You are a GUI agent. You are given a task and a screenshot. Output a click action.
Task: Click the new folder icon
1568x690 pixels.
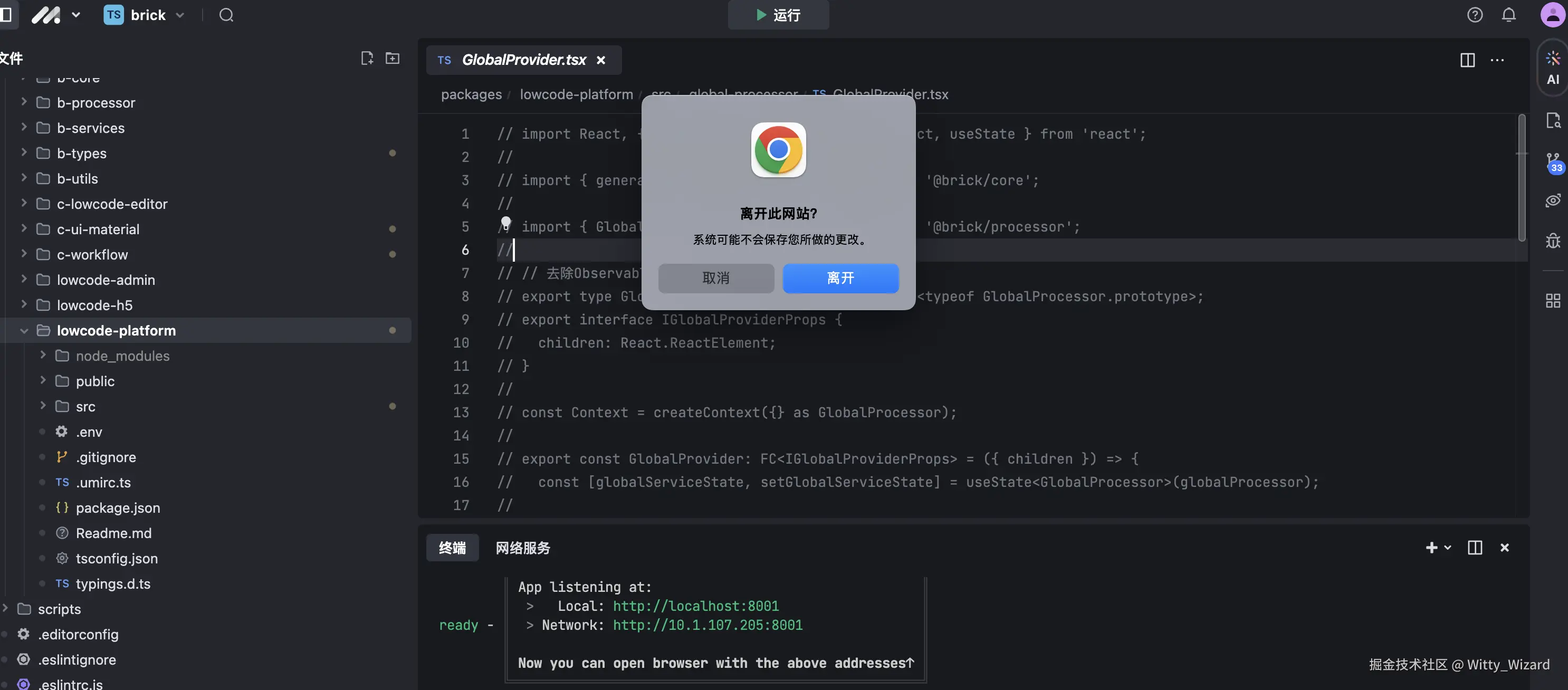[x=393, y=58]
